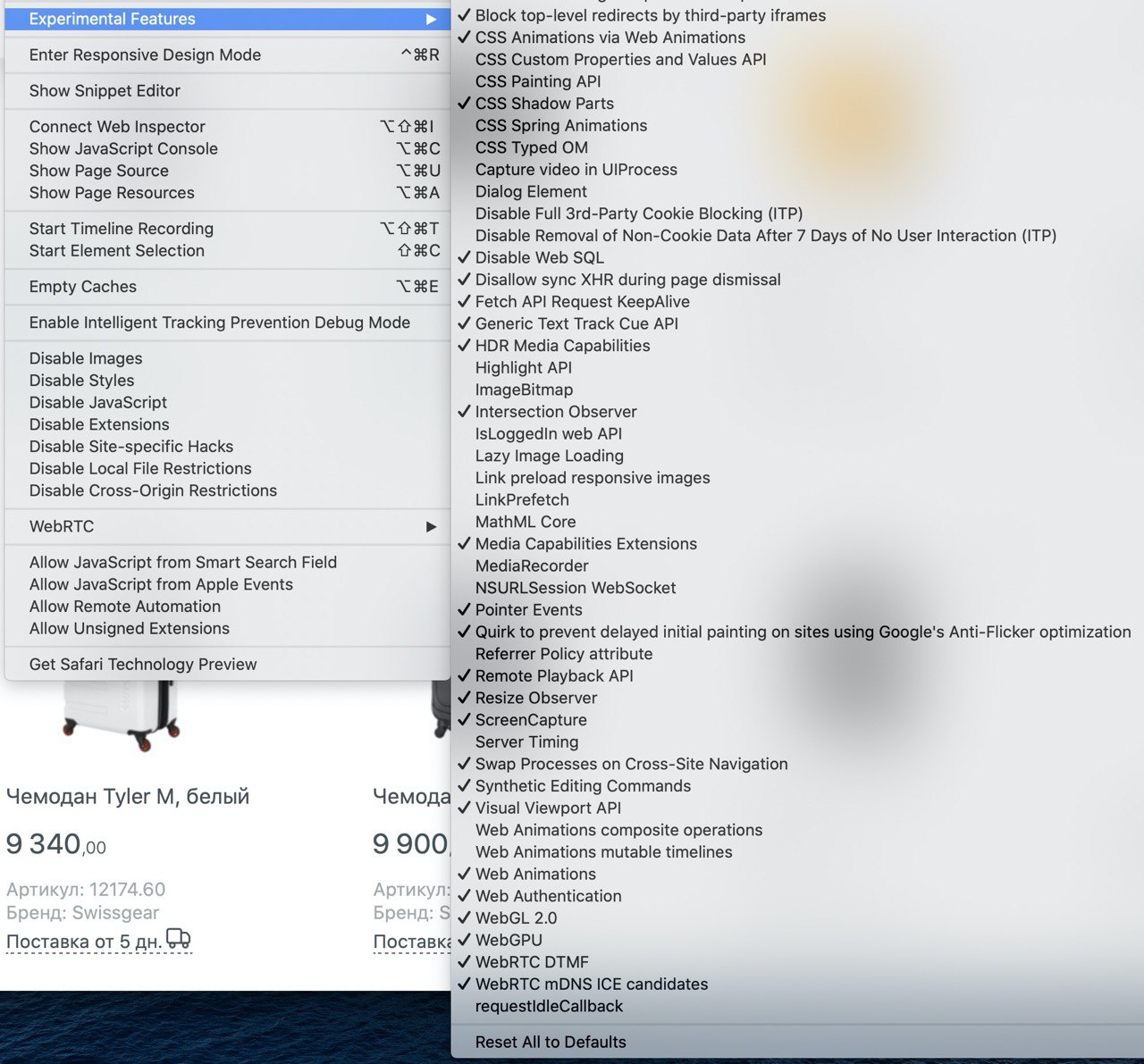Image resolution: width=1144 pixels, height=1064 pixels.
Task: Uncheck Fetch API Request KeepAlive
Action: point(797,302)
